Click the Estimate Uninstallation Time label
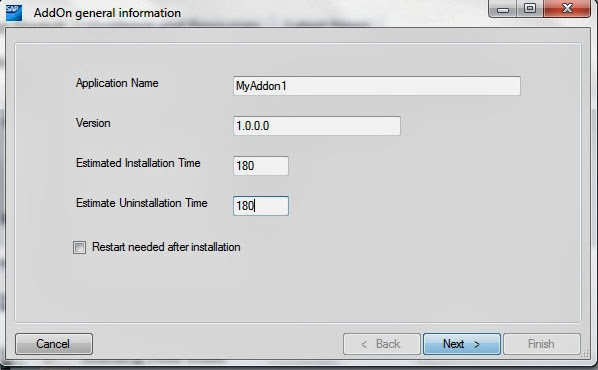 click(x=141, y=203)
